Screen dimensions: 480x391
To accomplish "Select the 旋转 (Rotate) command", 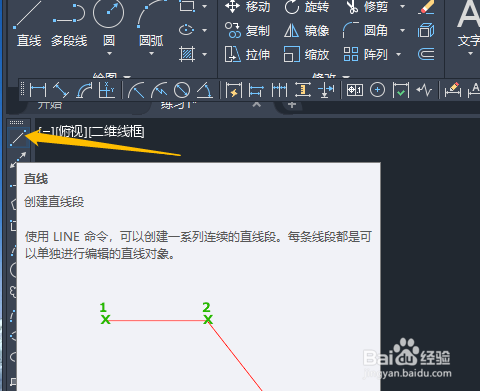I will (307, 7).
